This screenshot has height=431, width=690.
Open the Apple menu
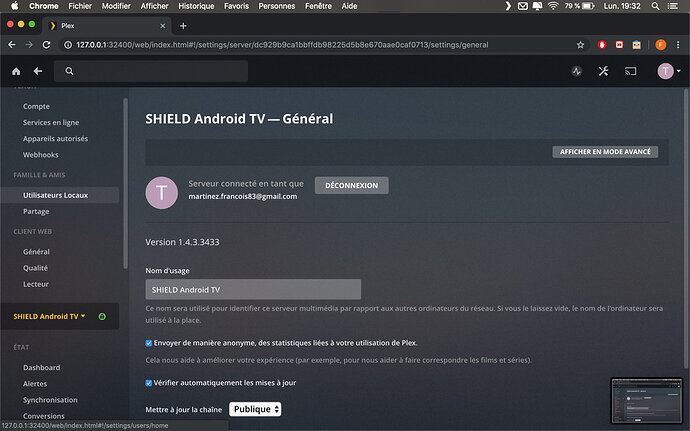(15, 6)
